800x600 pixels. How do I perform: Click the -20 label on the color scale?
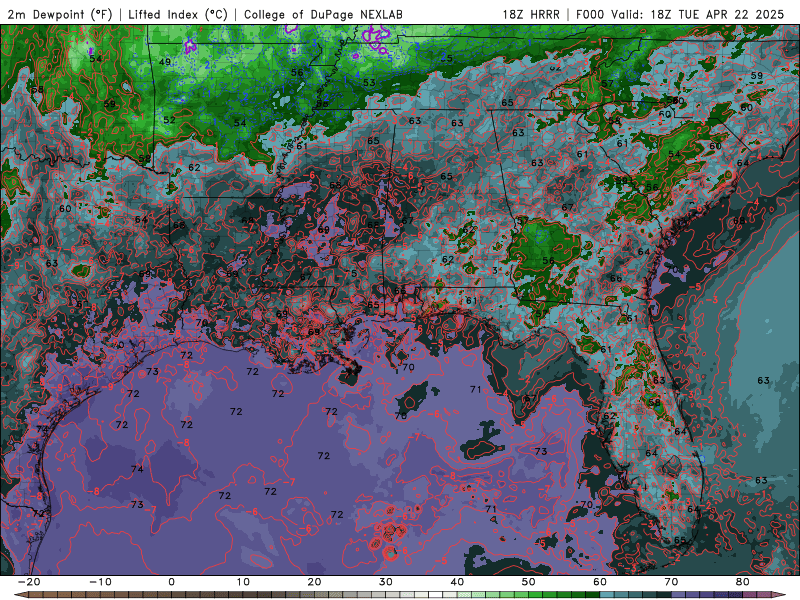click(29, 582)
